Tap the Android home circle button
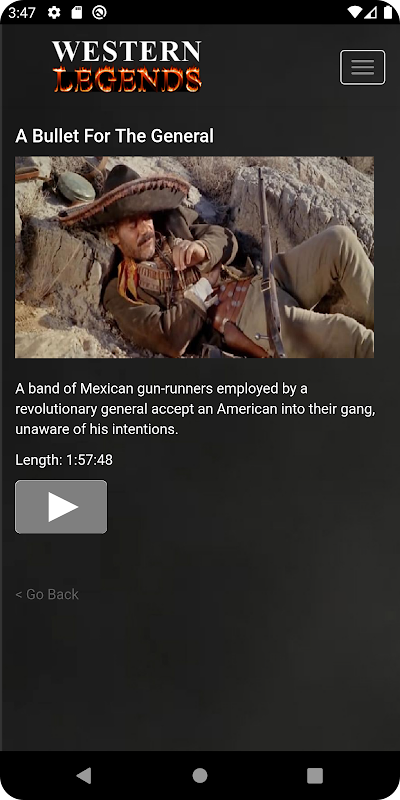 [200, 776]
